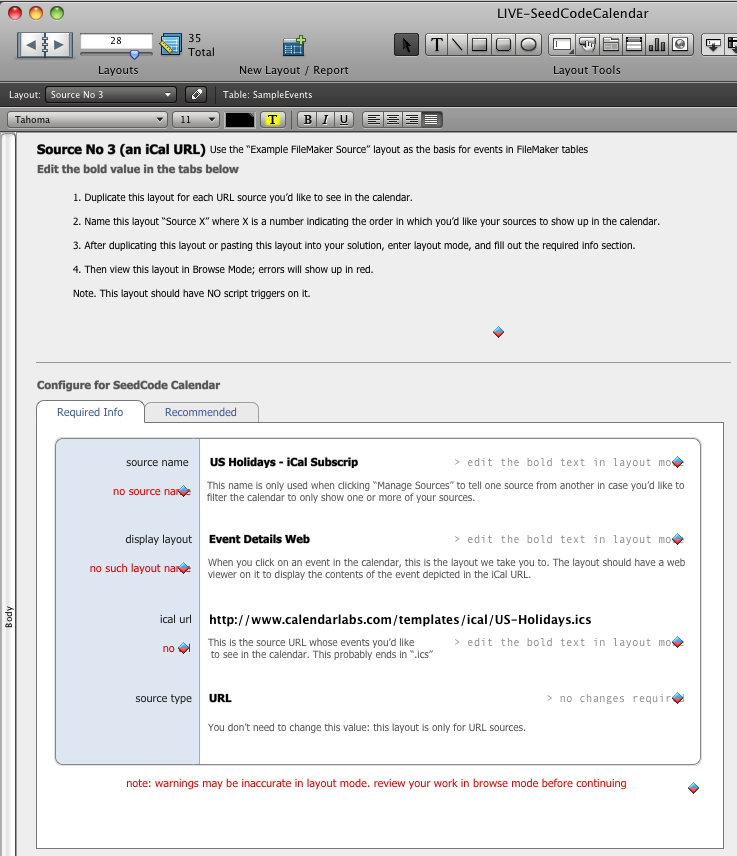Switch to the Recommended tab

click(201, 412)
